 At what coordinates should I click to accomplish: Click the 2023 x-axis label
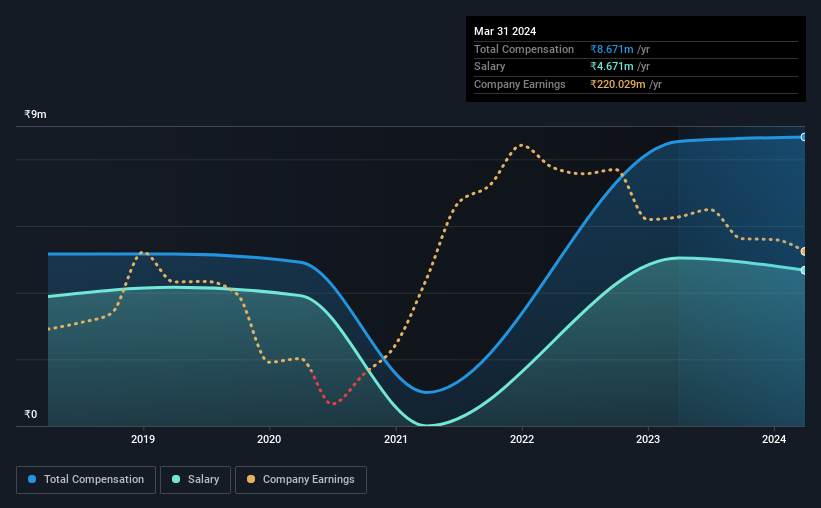click(648, 439)
